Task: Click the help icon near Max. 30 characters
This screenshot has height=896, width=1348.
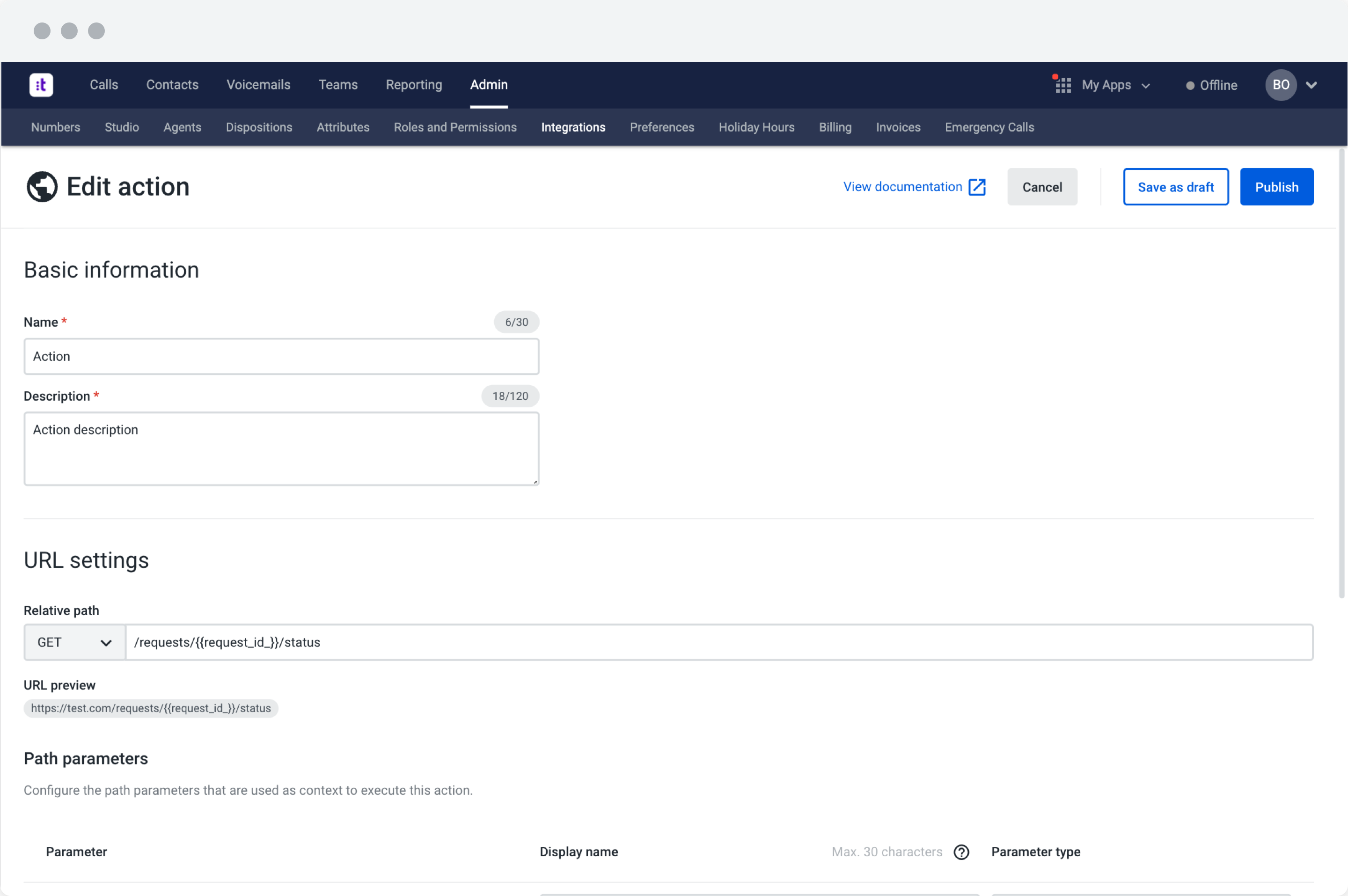Action: [x=961, y=852]
